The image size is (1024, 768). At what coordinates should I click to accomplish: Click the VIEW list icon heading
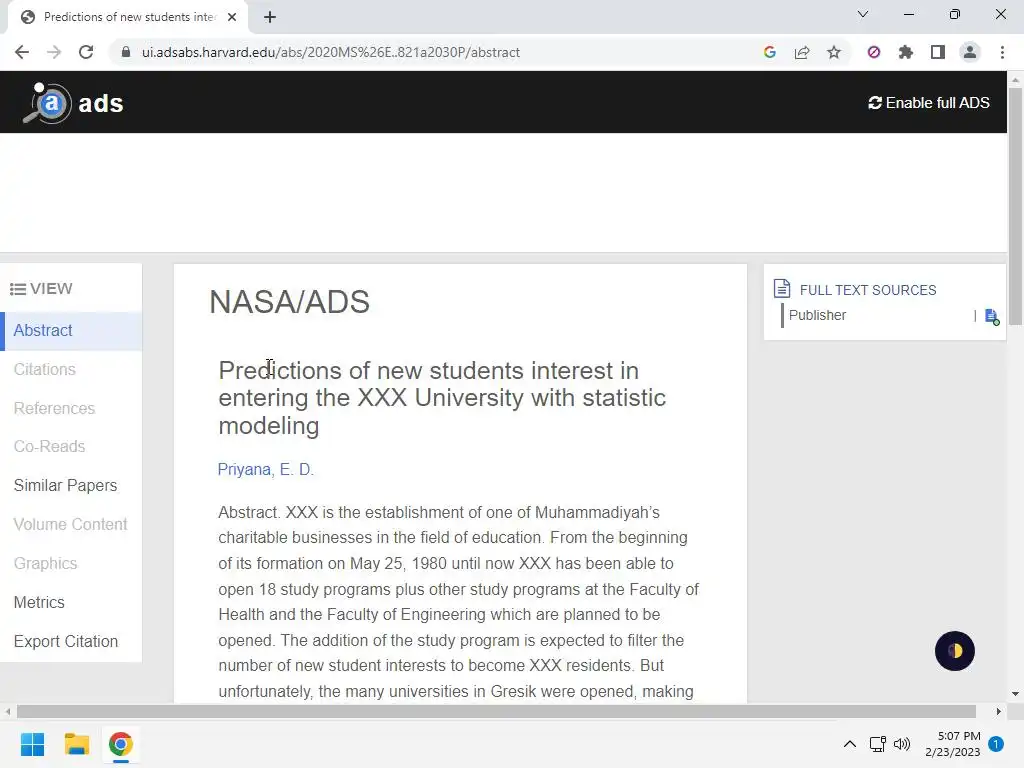[x=41, y=289]
